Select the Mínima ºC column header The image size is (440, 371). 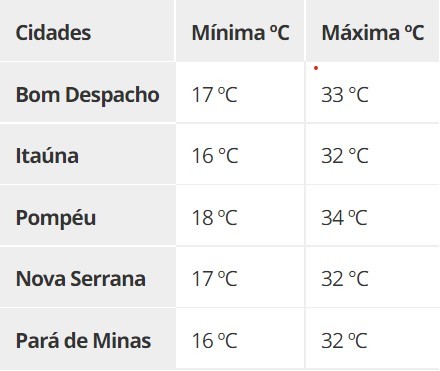[240, 33]
